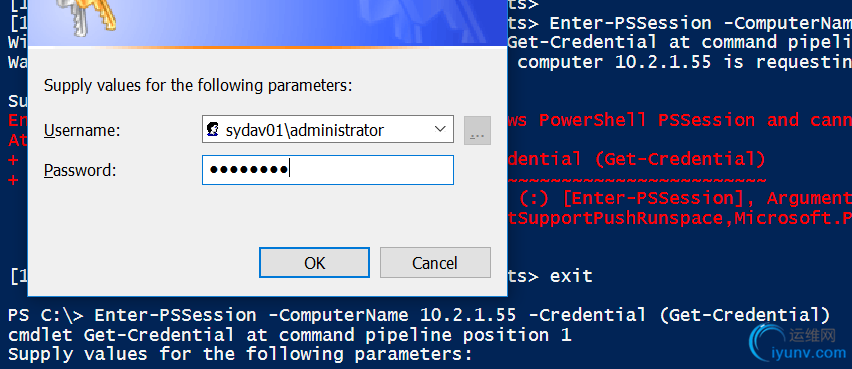Open the browse (...) button next to Username
852x369 pixels.
477,130
